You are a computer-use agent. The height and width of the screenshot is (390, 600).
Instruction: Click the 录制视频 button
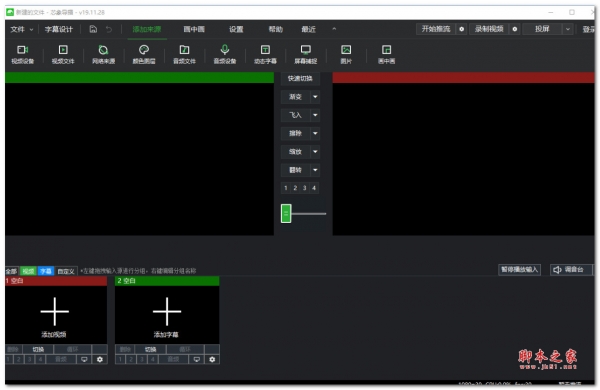pos(489,29)
